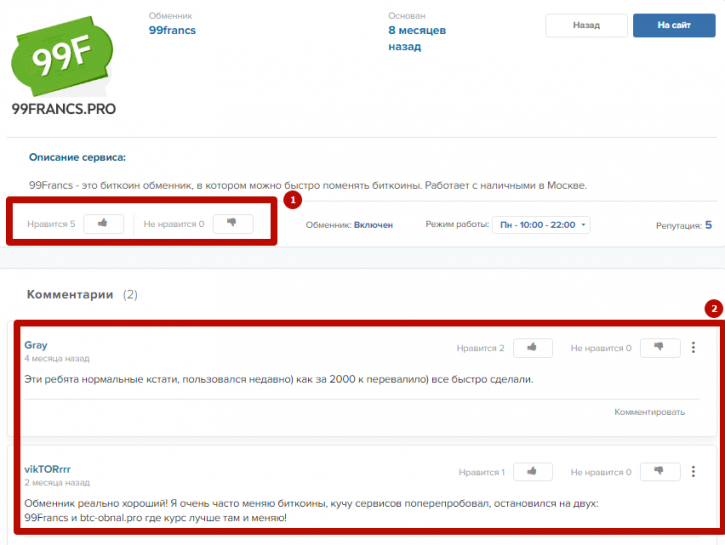The height and width of the screenshot is (545, 725).
Task: Like the 99francs service with thumbs up
Action: tap(103, 224)
